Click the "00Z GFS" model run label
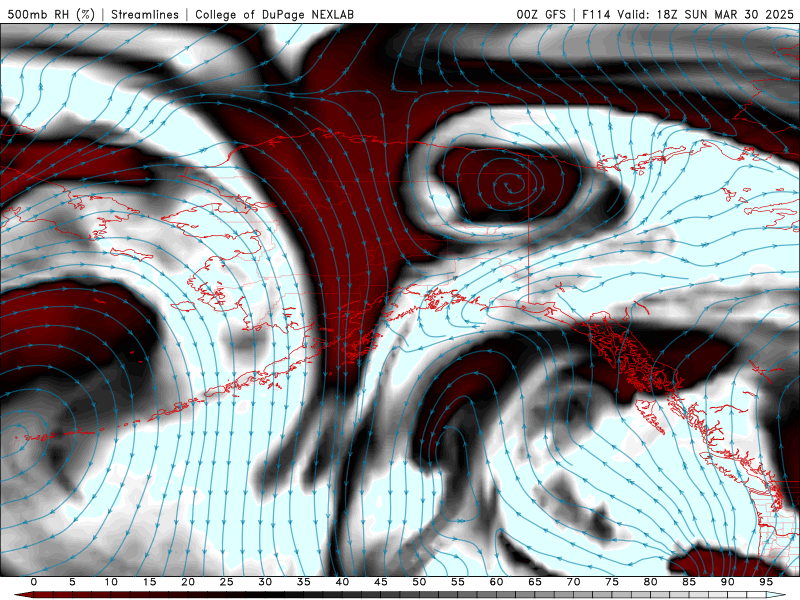This screenshot has width=800, height=600. coord(541,14)
